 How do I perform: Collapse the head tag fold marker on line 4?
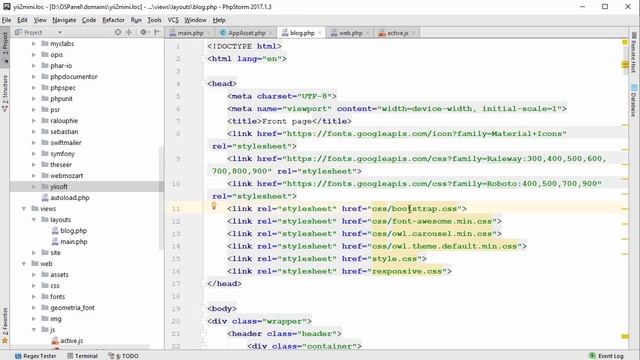[x=203, y=84]
